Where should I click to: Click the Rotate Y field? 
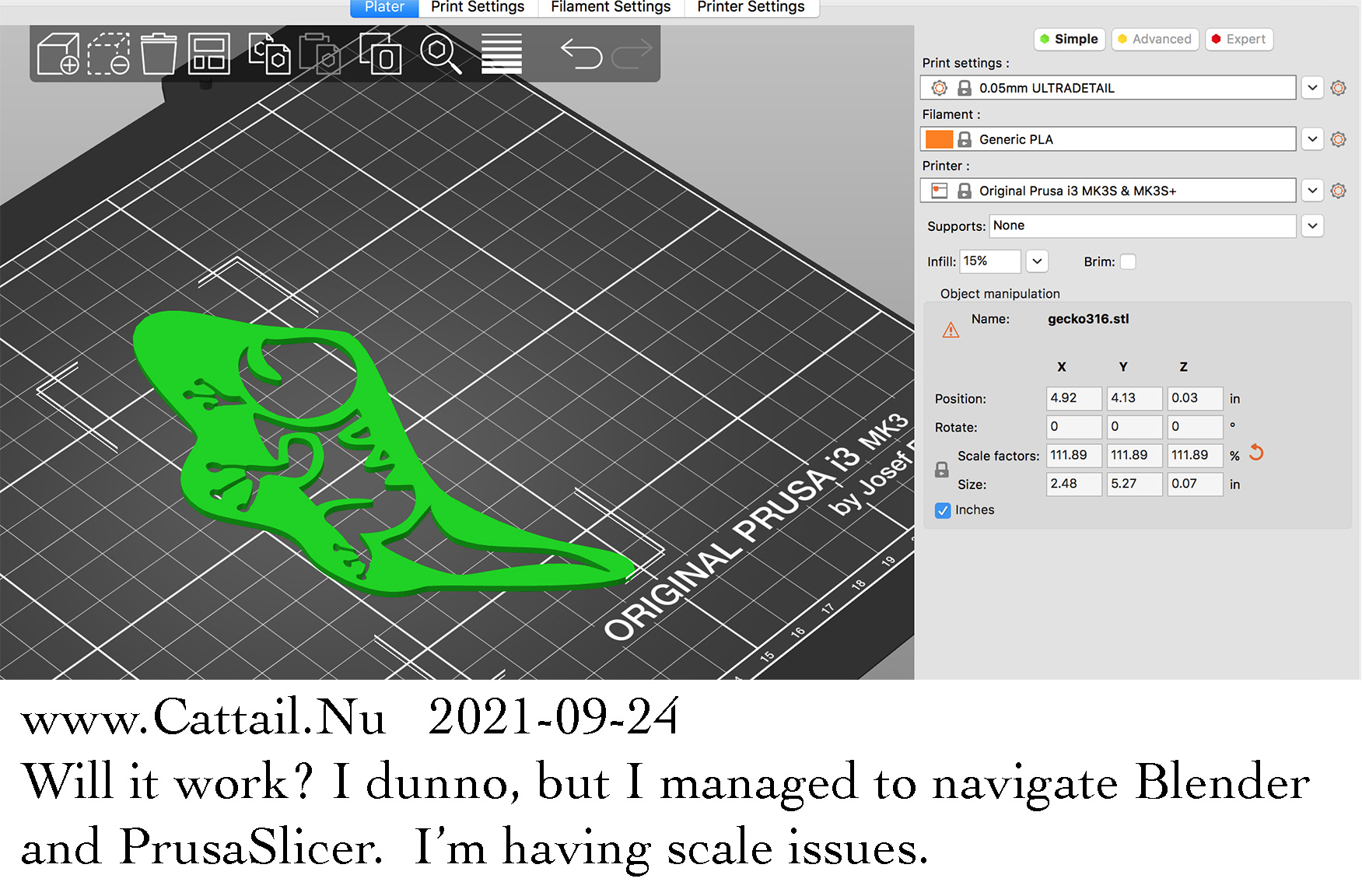pos(1134,427)
